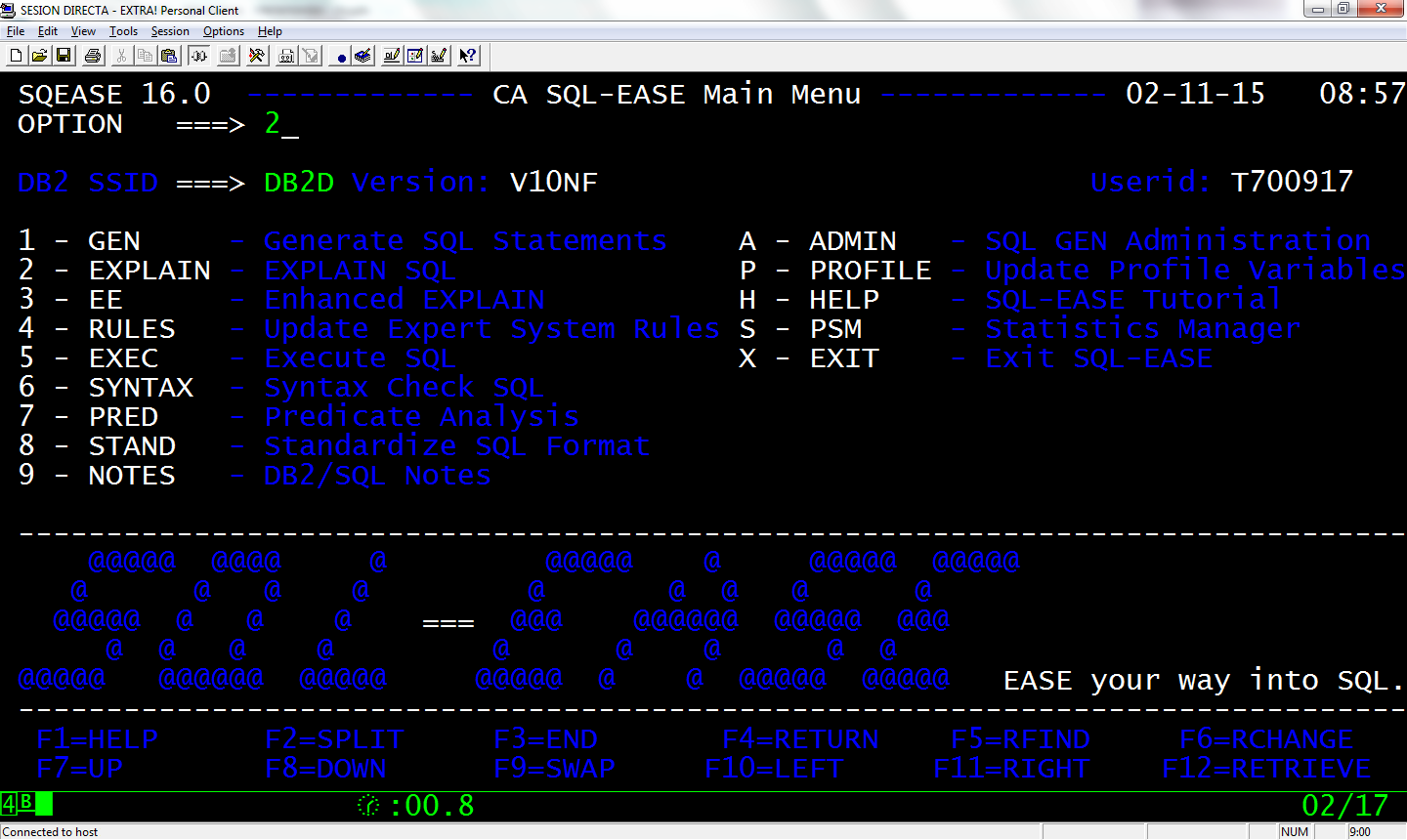This screenshot has width=1407, height=840.
Task: Click F5=RFIND function key label
Action: 1020,739
